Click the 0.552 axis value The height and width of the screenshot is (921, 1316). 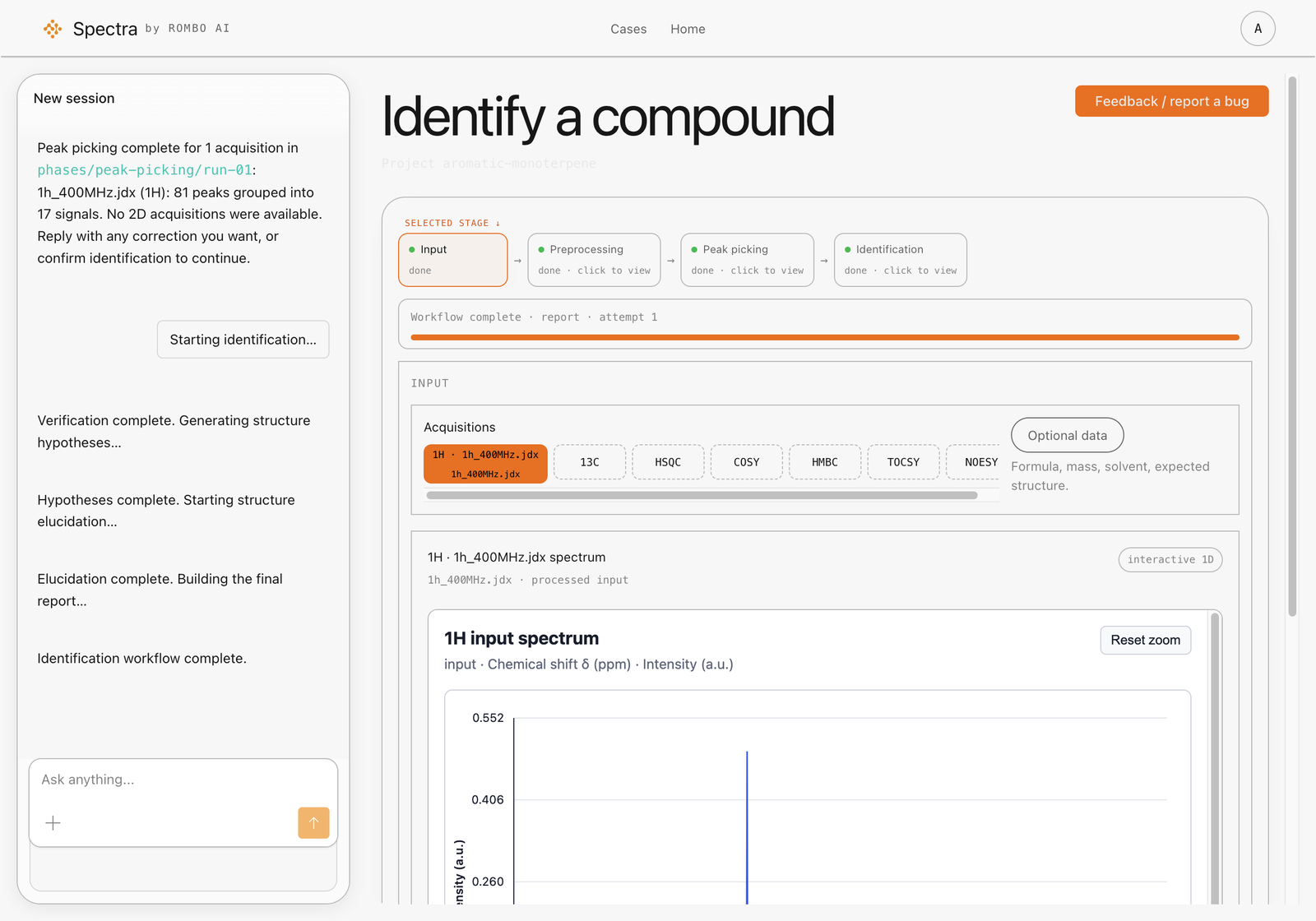point(488,718)
